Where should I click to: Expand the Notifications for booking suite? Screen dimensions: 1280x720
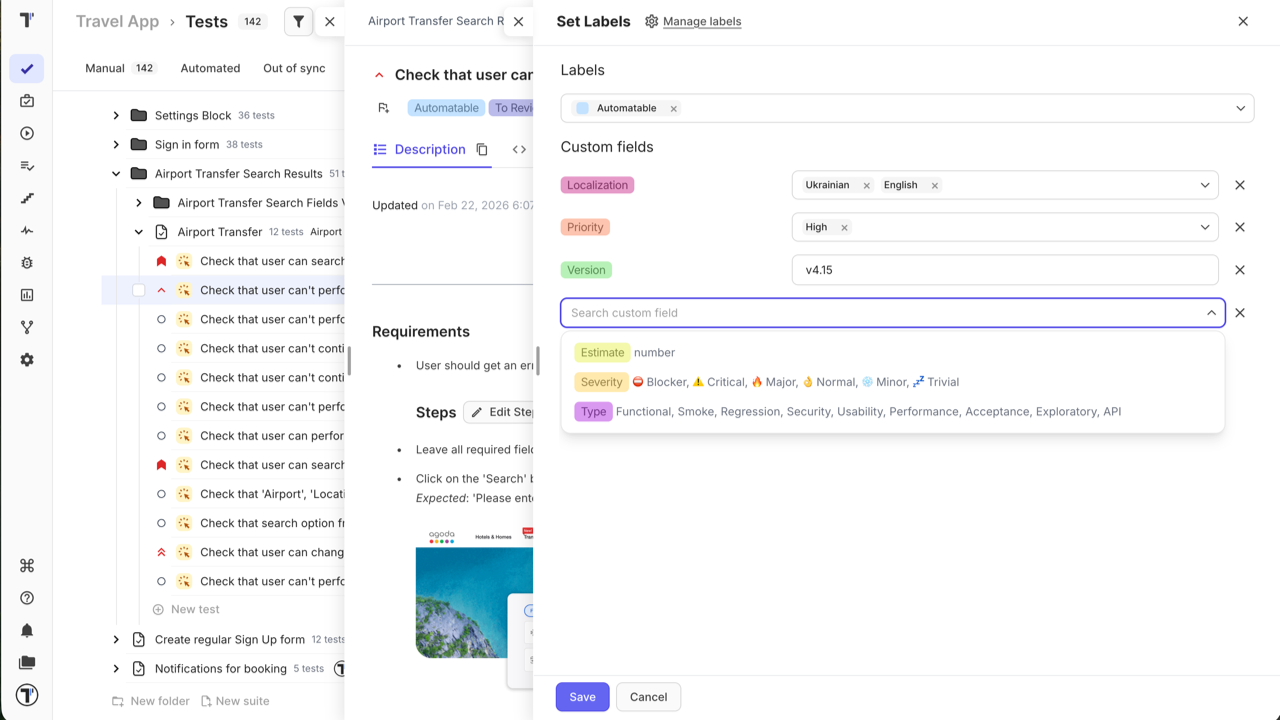click(116, 668)
